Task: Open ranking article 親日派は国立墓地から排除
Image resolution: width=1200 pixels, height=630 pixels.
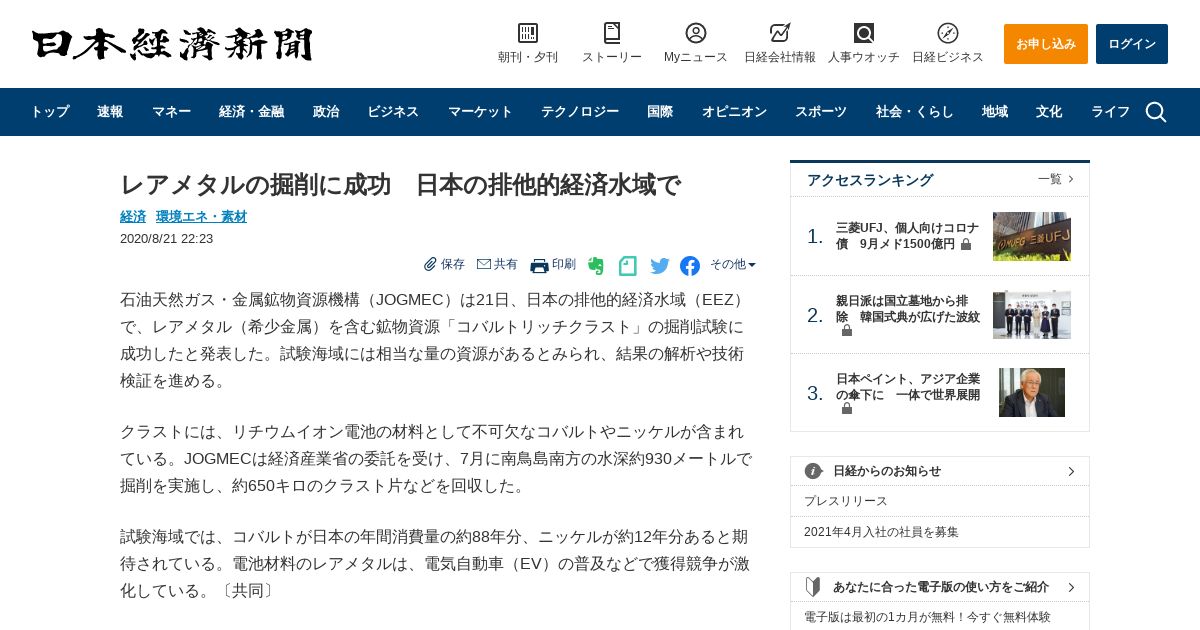Action: coord(907,315)
